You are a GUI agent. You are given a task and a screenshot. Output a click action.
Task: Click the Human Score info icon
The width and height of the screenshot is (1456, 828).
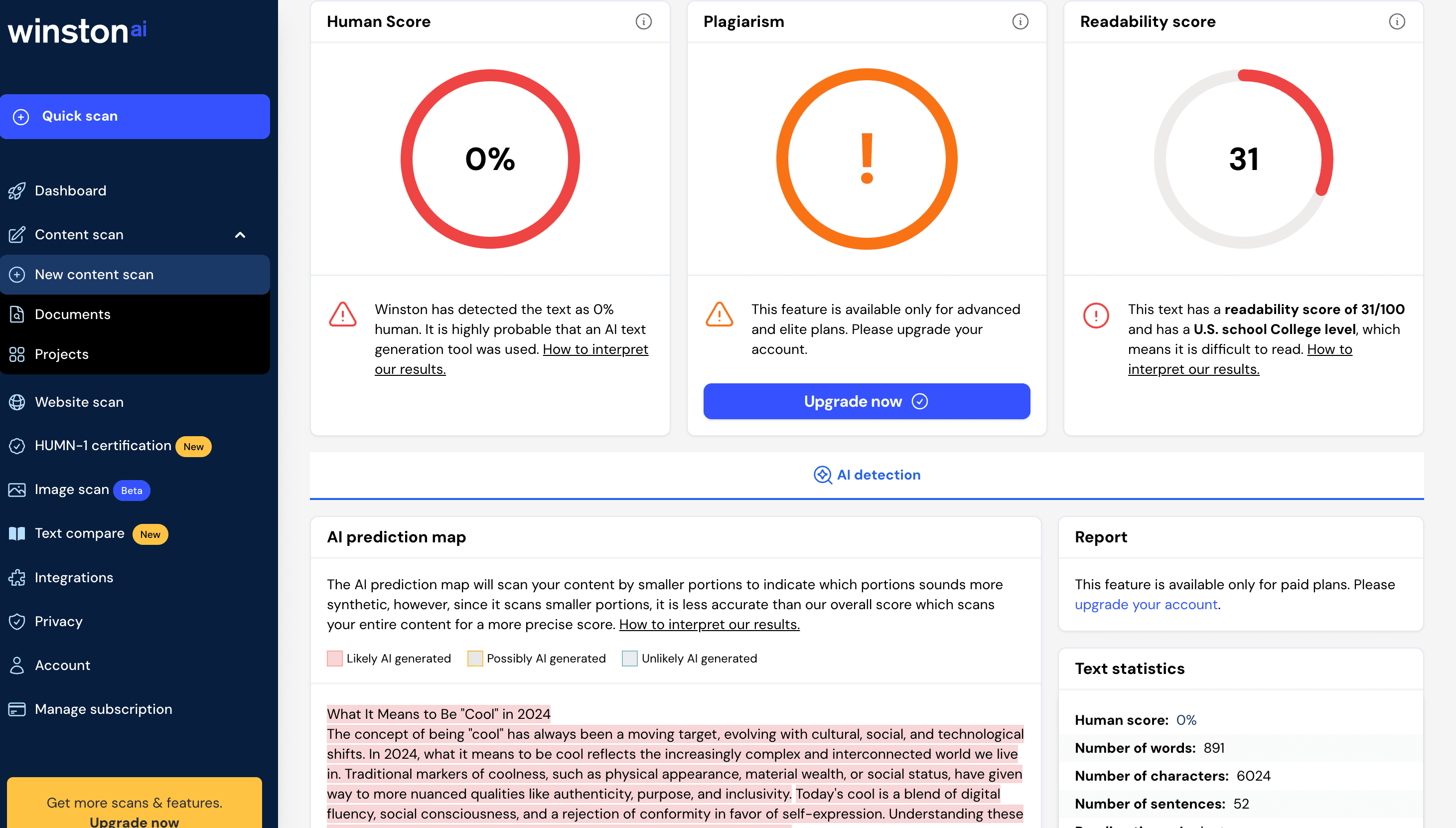(x=643, y=21)
